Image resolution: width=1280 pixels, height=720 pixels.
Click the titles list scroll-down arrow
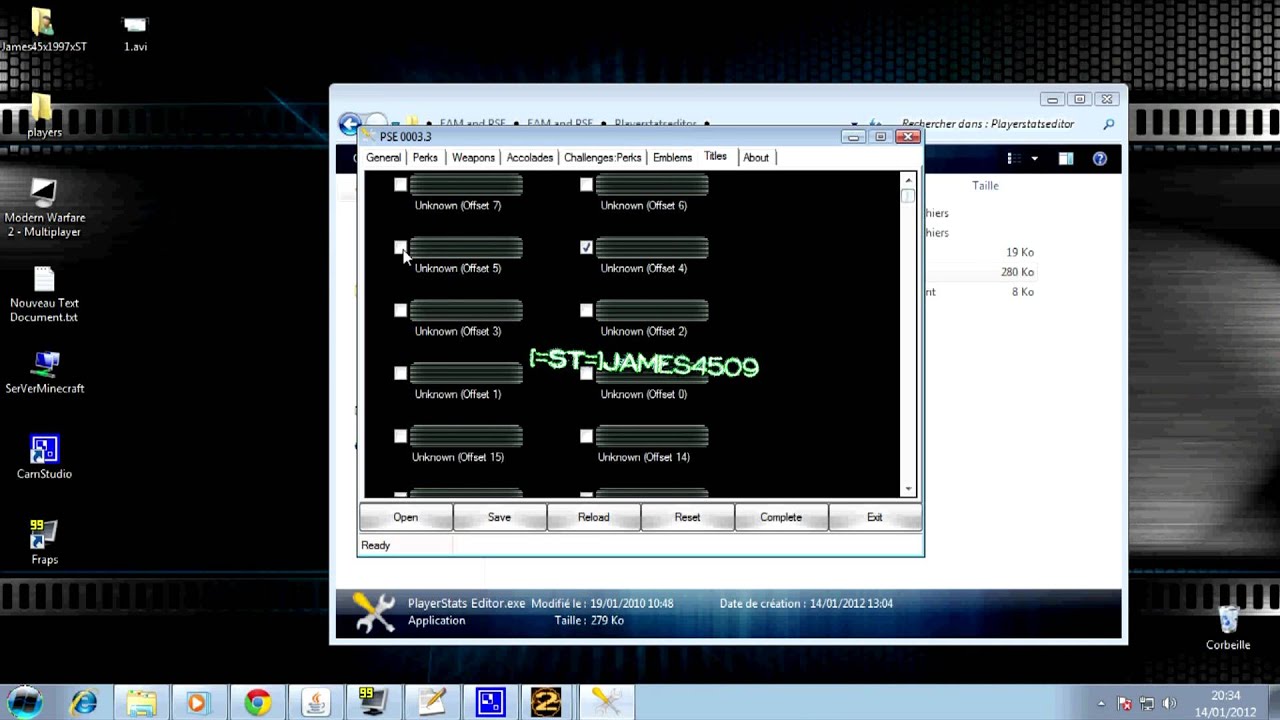click(908, 489)
